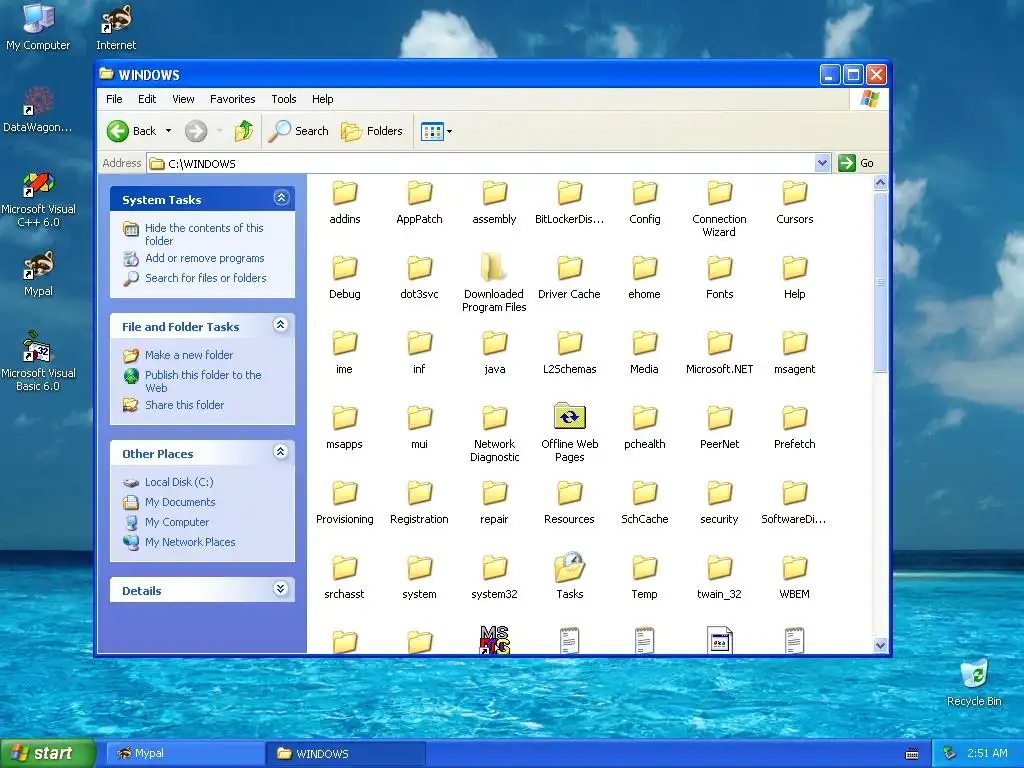The height and width of the screenshot is (768, 1024).
Task: Go to Local Disk (C:)
Action: (x=179, y=483)
